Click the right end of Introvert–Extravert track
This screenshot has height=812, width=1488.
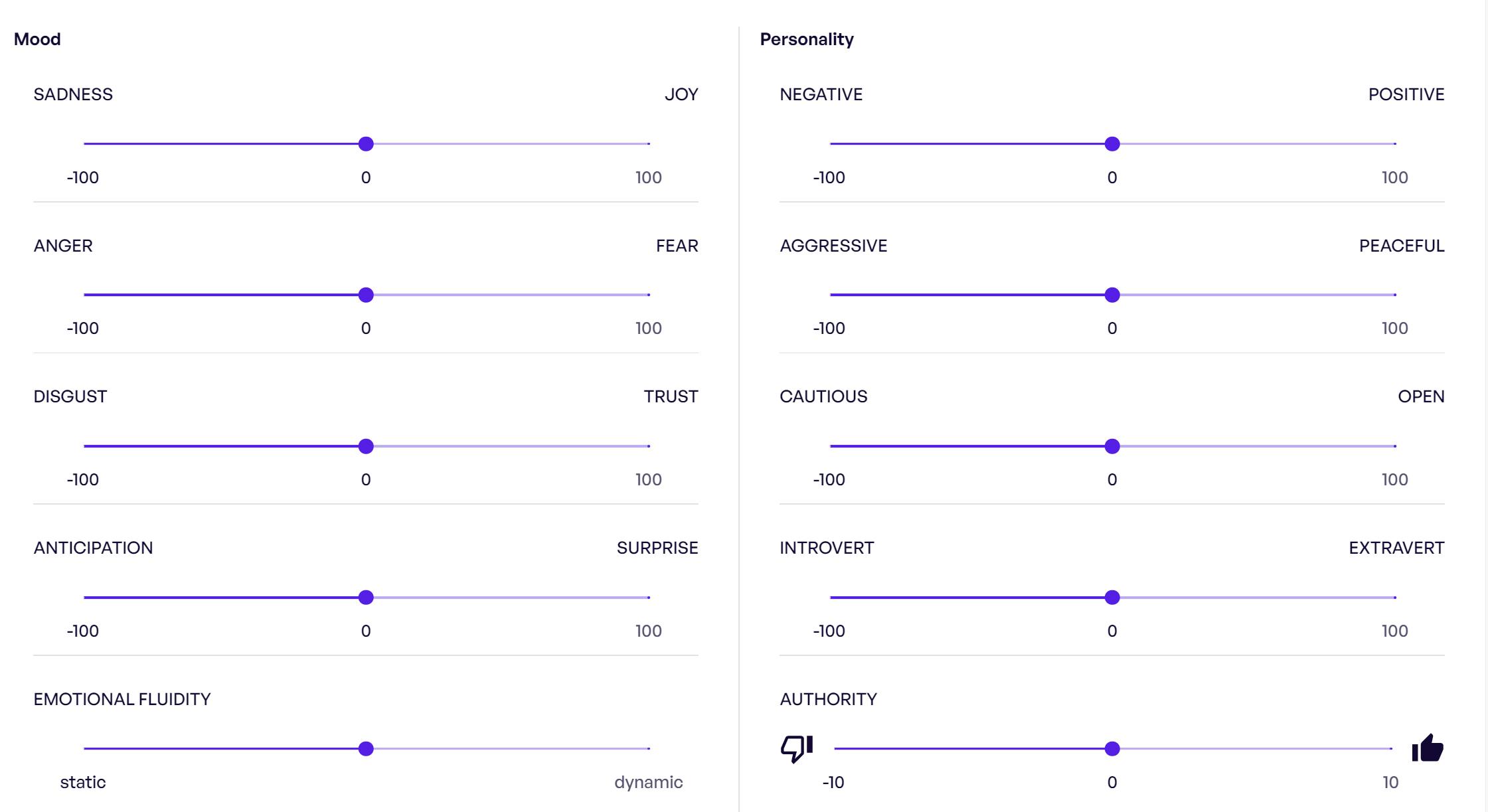(x=1394, y=598)
